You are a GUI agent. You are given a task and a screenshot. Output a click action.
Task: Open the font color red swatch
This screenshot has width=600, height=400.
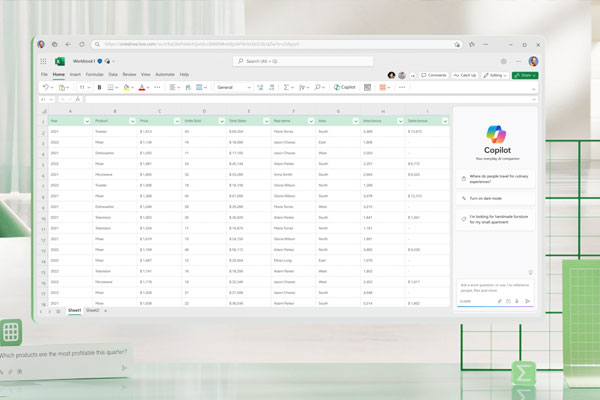(x=142, y=87)
